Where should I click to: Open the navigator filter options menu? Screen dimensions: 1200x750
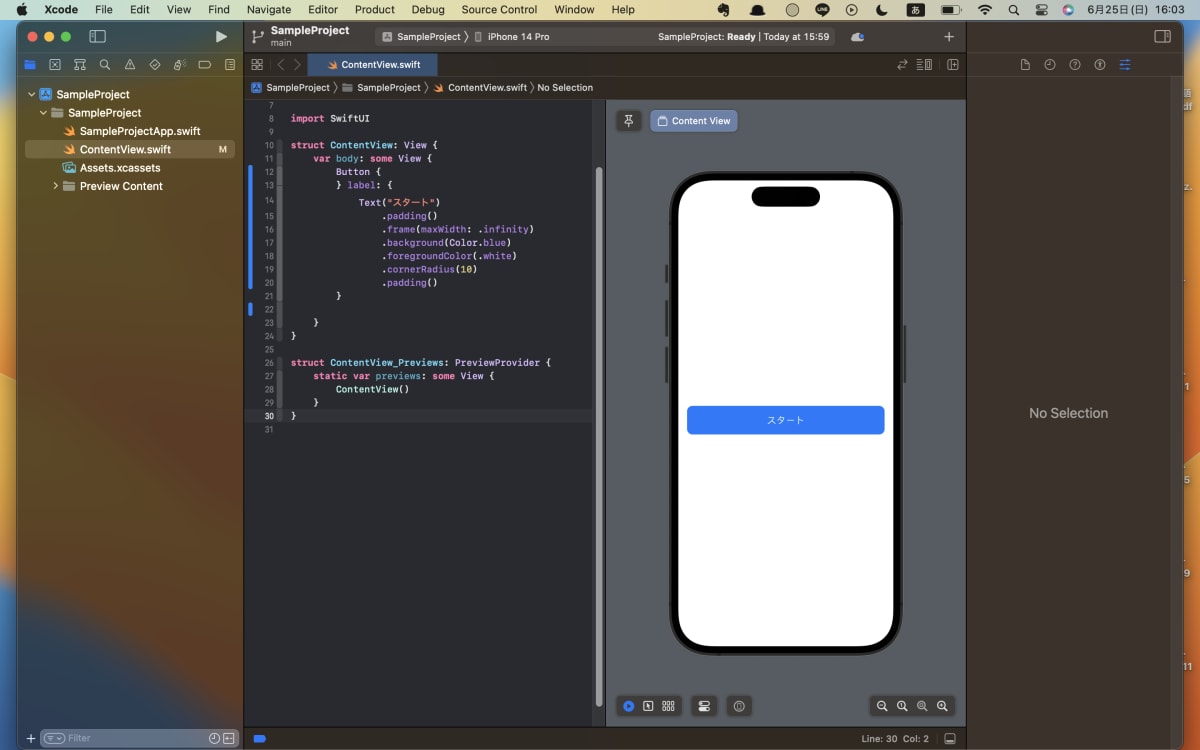coord(54,738)
